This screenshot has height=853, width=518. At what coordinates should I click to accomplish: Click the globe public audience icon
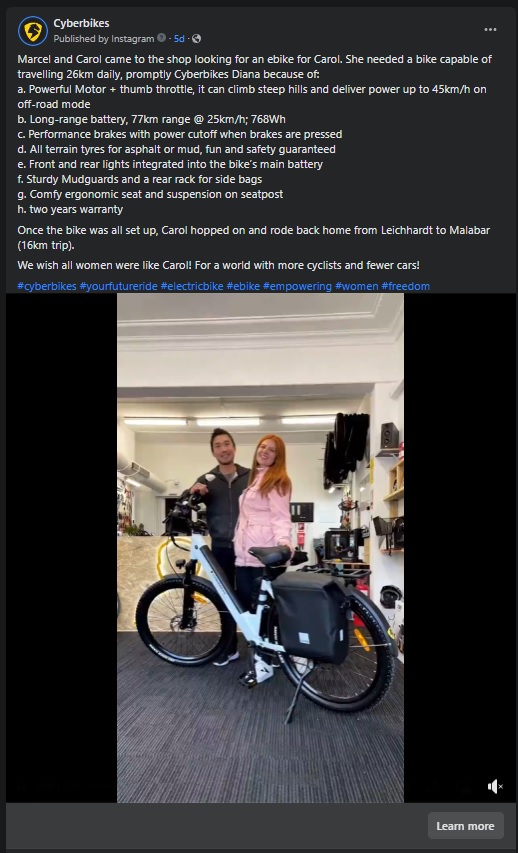pos(196,39)
